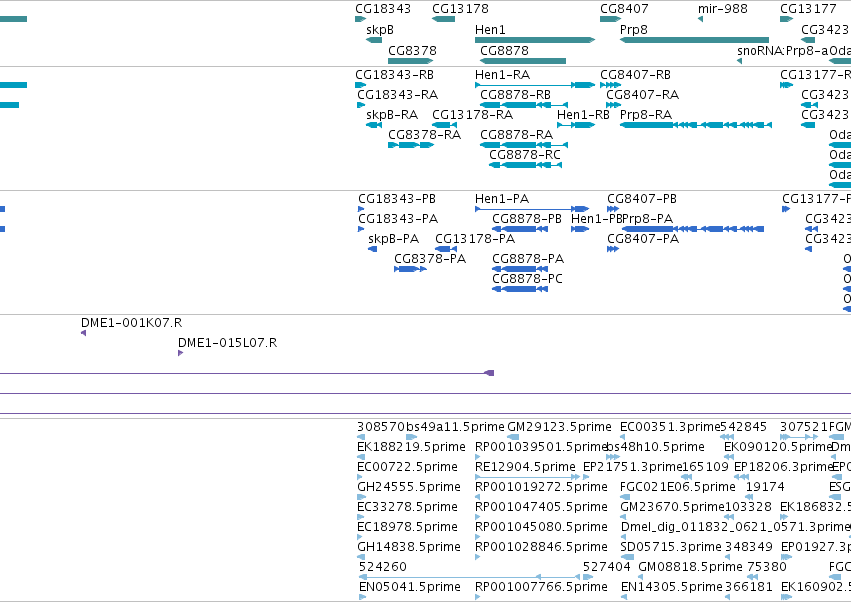The width and height of the screenshot is (851, 602).
Task: Open the RP001007766.5prime EST
Action: pos(541,588)
